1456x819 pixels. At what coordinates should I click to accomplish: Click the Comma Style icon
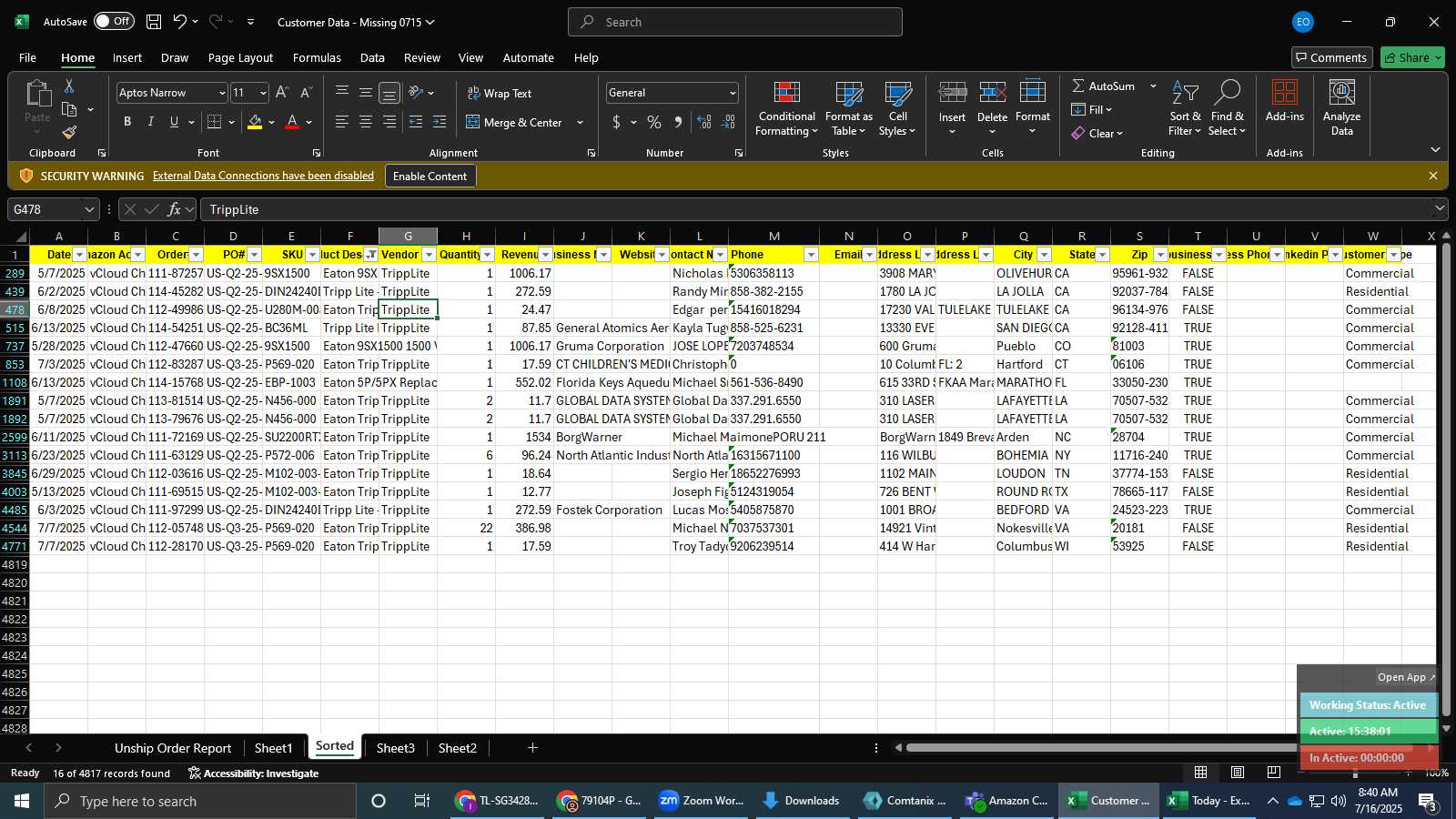(678, 122)
